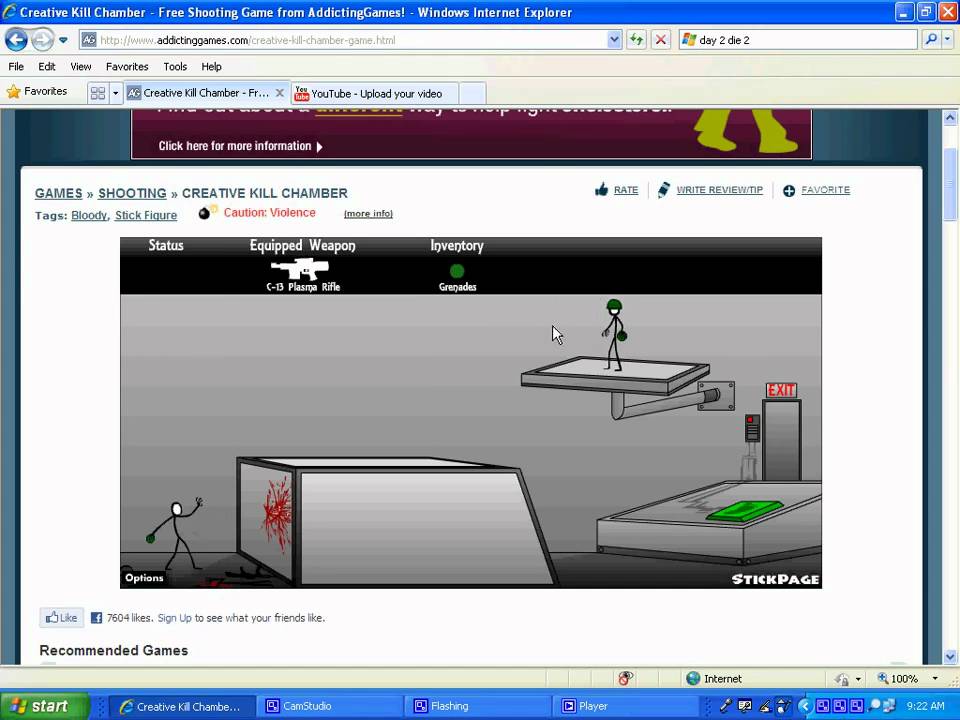Open the Stick Figure tag link
The height and width of the screenshot is (720, 960).
pos(146,216)
